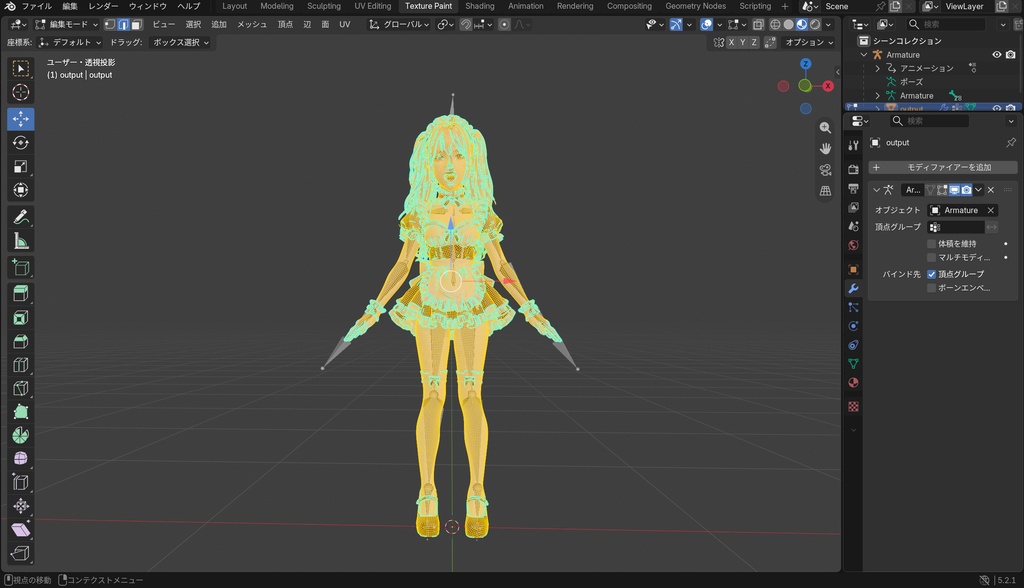The width and height of the screenshot is (1024, 588).
Task: Choose the Measure tool
Action: [x=21, y=241]
